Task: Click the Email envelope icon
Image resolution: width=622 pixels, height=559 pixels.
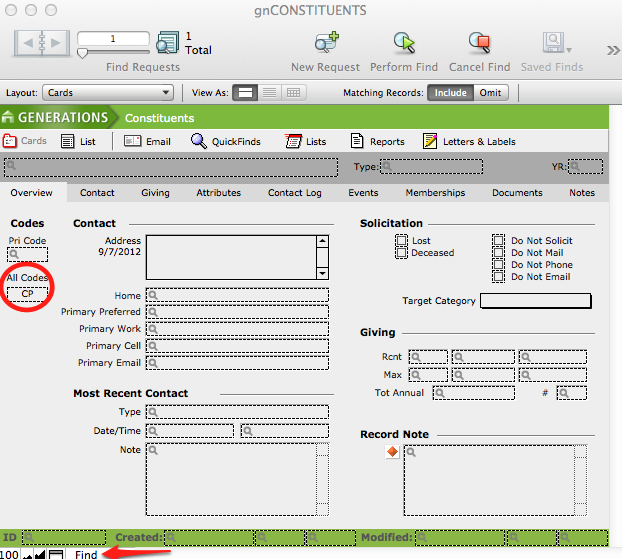Action: [x=133, y=141]
